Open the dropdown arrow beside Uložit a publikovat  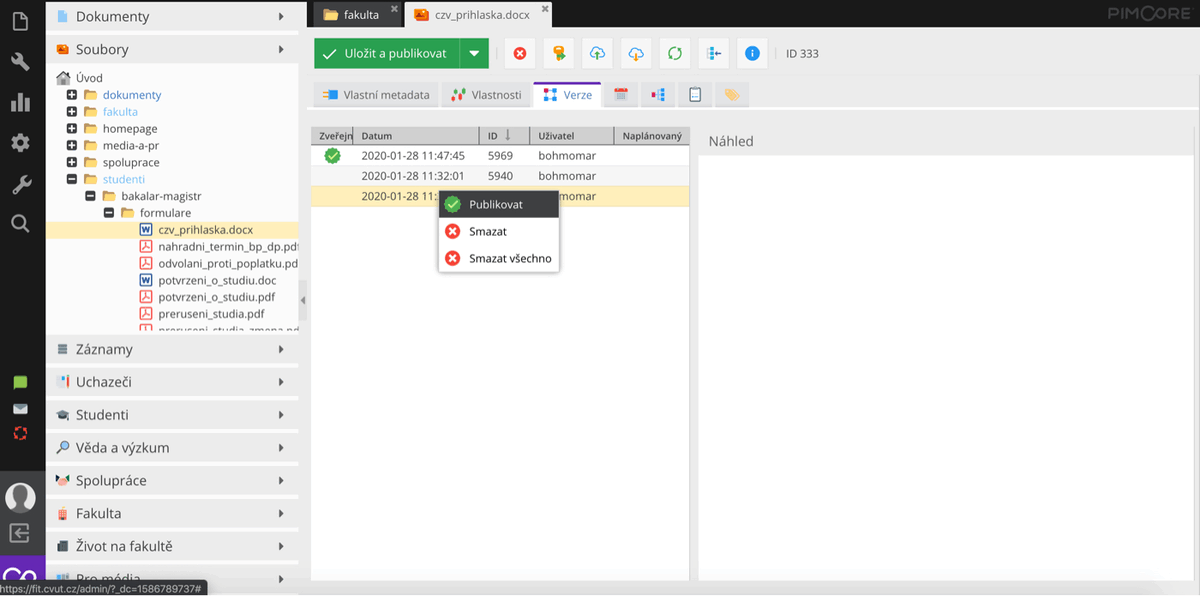474,54
